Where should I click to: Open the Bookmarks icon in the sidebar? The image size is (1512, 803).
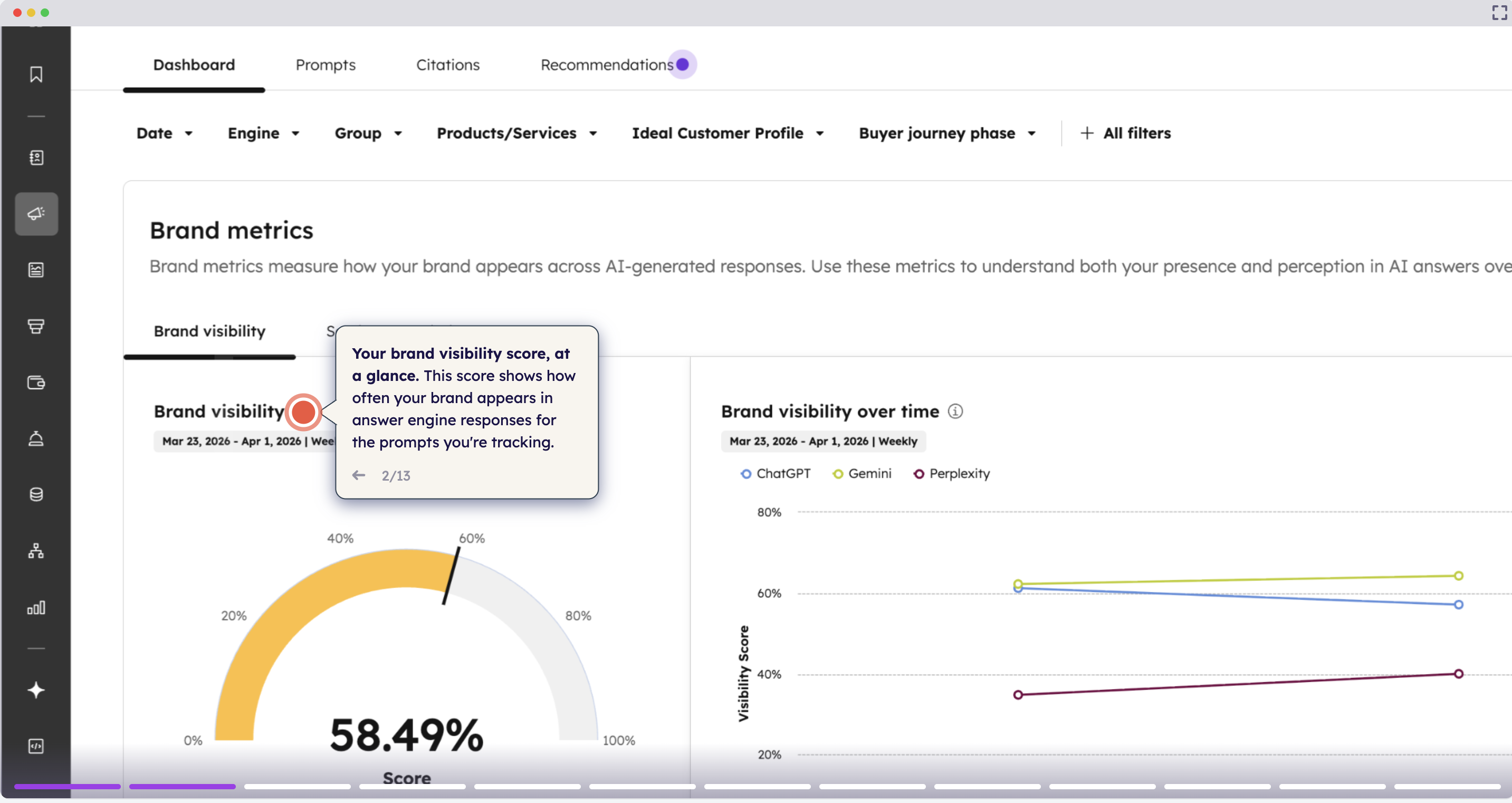click(x=36, y=74)
